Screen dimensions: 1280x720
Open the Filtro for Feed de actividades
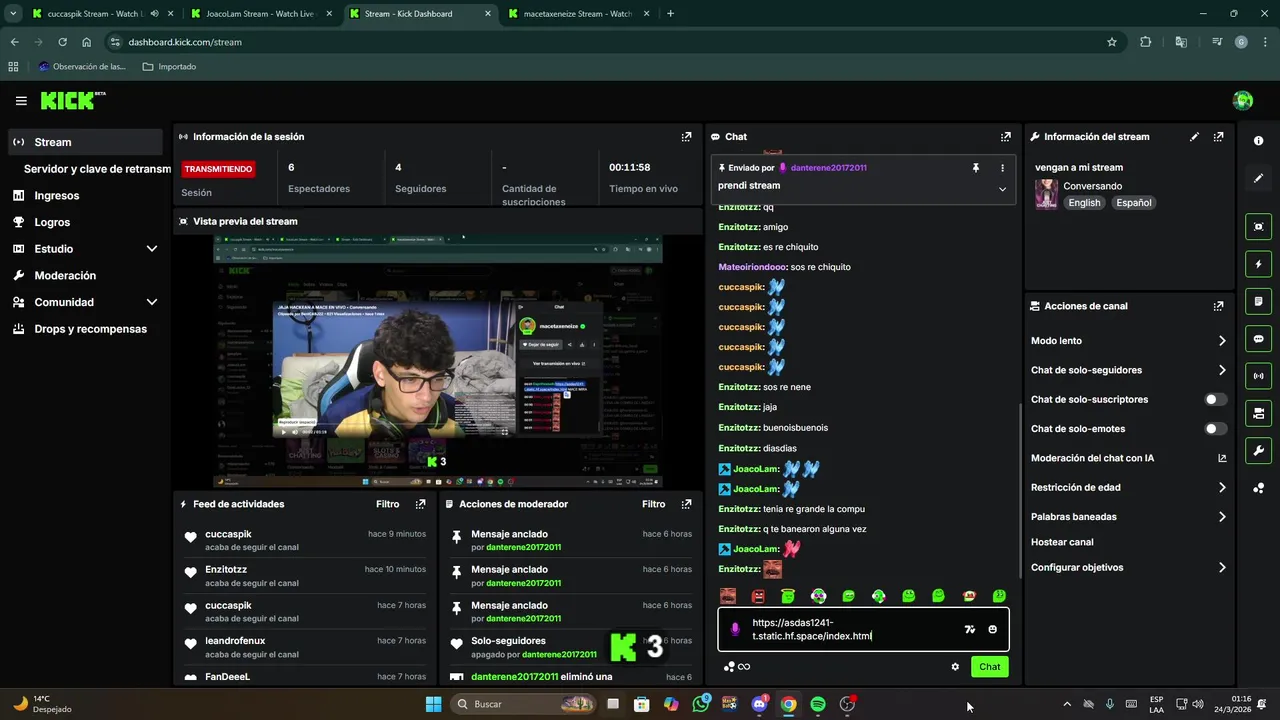pos(387,504)
